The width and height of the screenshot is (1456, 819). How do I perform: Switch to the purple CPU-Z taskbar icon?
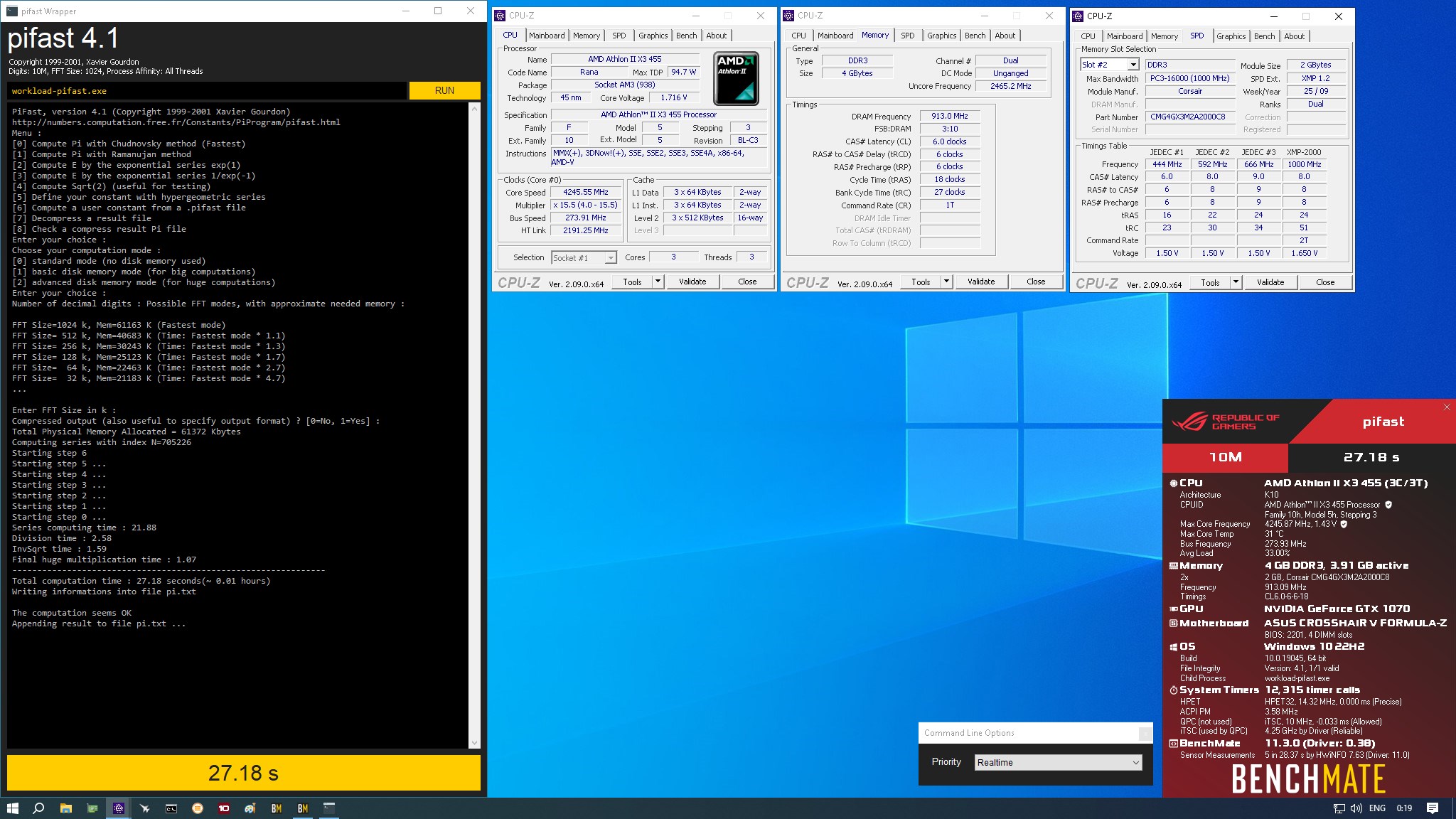(119, 808)
